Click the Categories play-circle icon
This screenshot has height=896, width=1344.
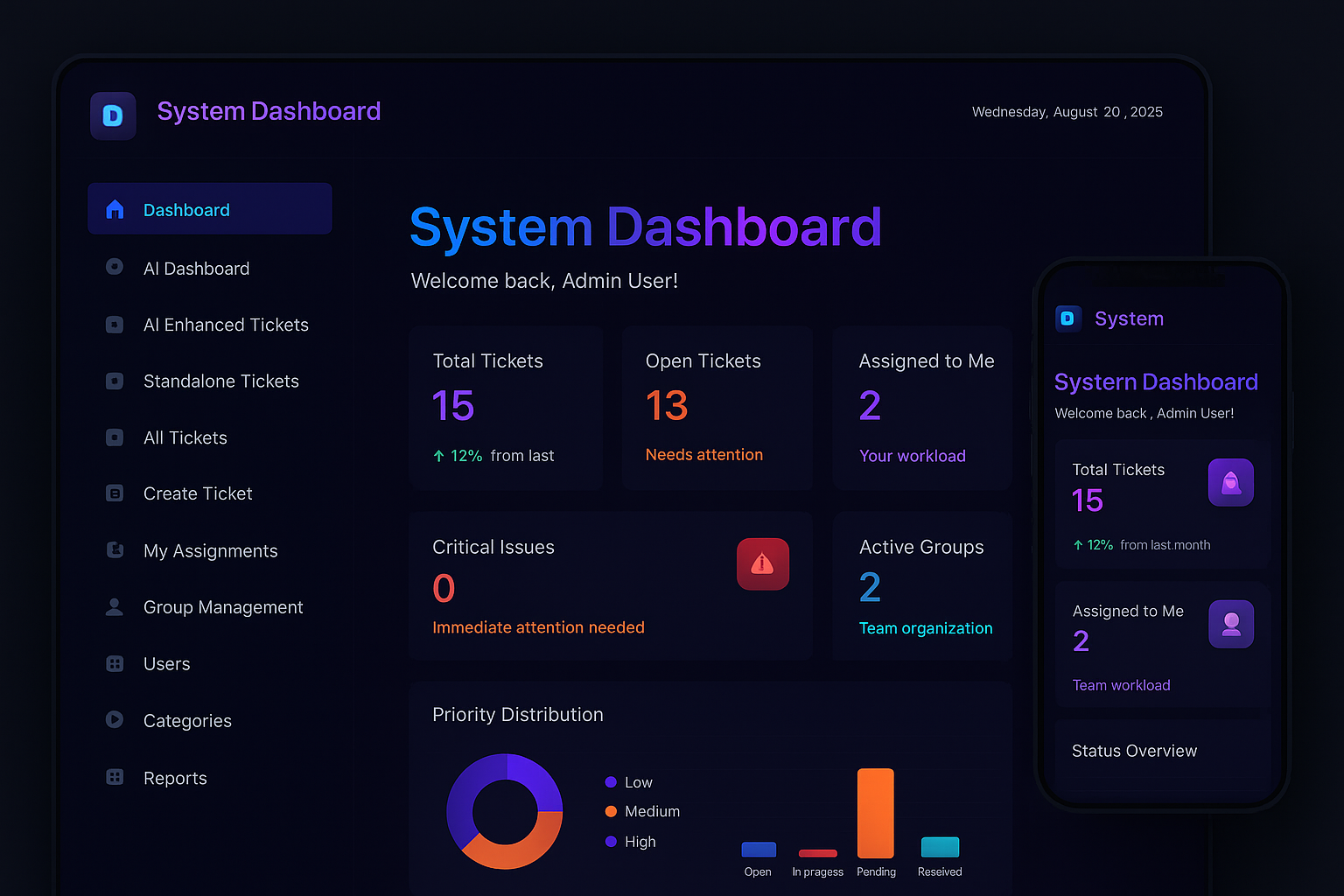115,720
